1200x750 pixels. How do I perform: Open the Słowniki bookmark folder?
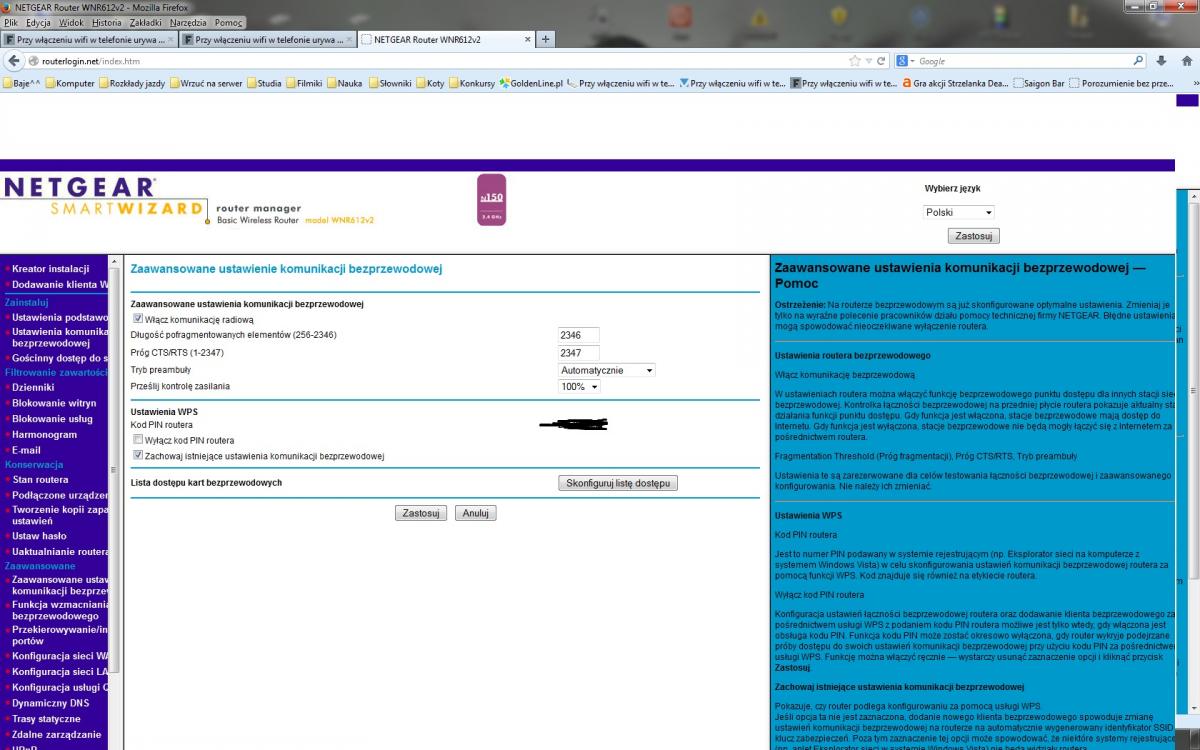coord(390,83)
